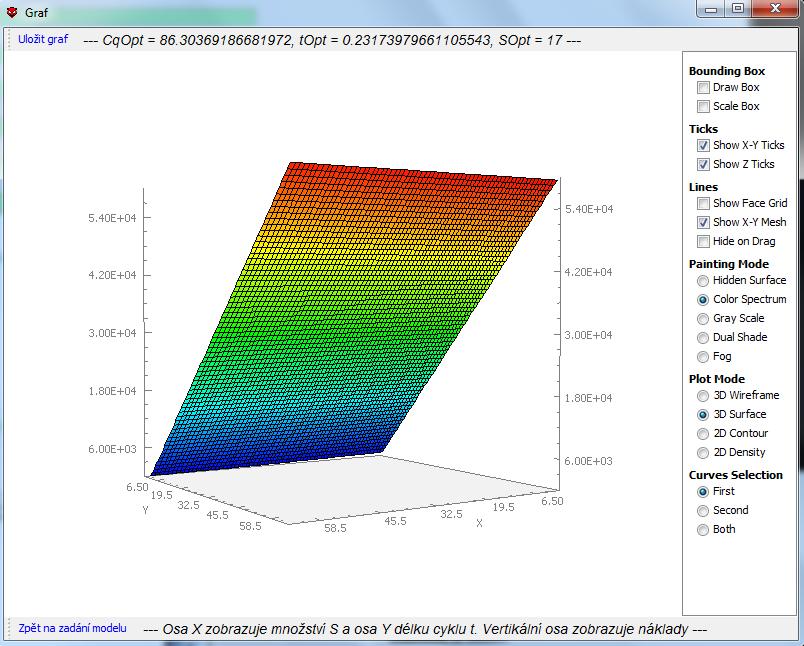The width and height of the screenshot is (804, 646).
Task: Minimize the Graf window
Action: [x=711, y=9]
